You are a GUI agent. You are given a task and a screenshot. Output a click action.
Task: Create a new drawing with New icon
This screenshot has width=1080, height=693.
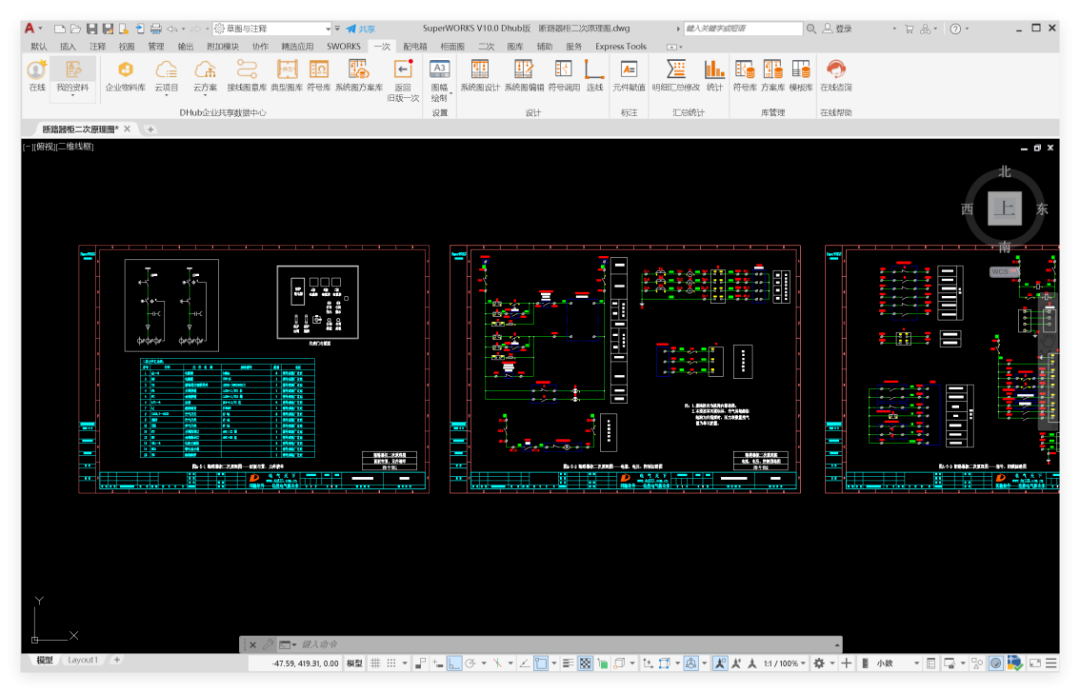coord(60,28)
